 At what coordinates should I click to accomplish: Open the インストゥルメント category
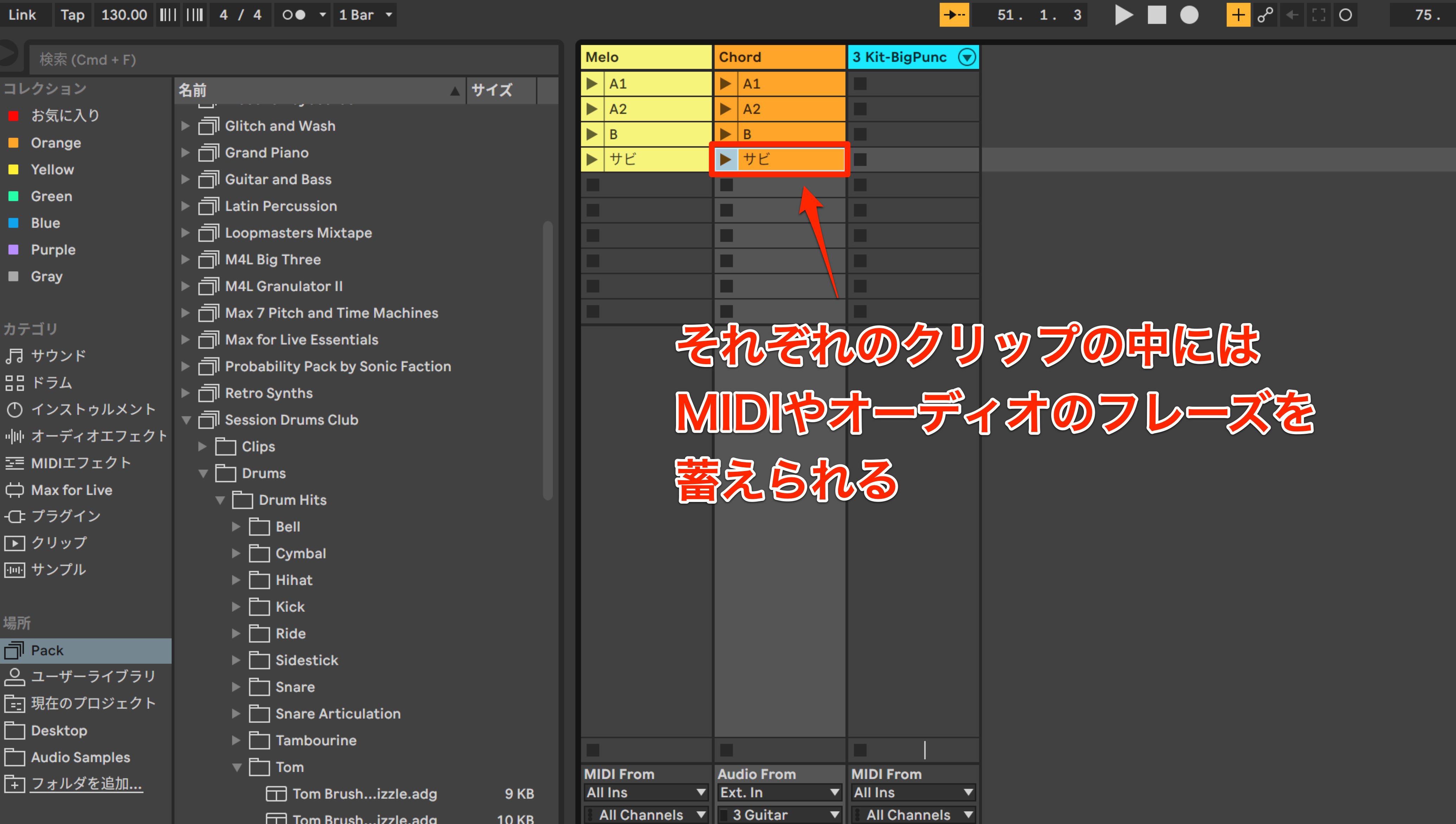pyautogui.click(x=85, y=409)
